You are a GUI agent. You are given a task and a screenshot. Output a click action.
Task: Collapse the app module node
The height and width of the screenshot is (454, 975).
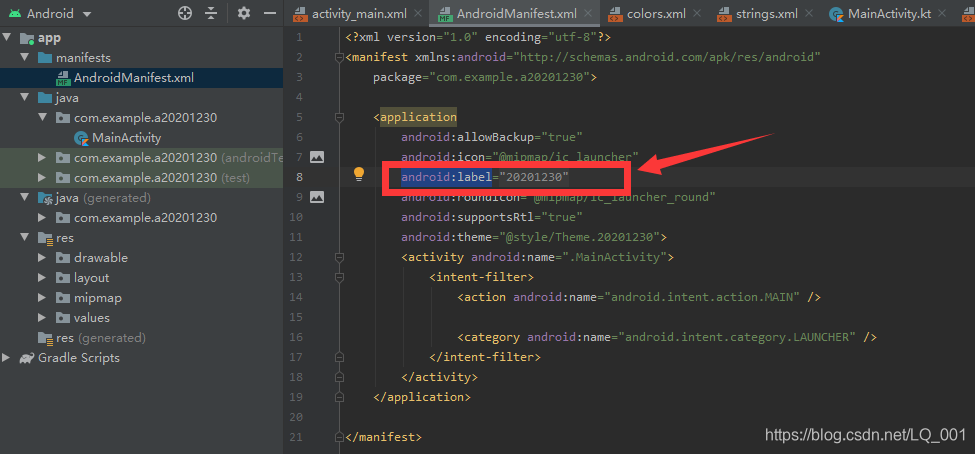[7, 38]
